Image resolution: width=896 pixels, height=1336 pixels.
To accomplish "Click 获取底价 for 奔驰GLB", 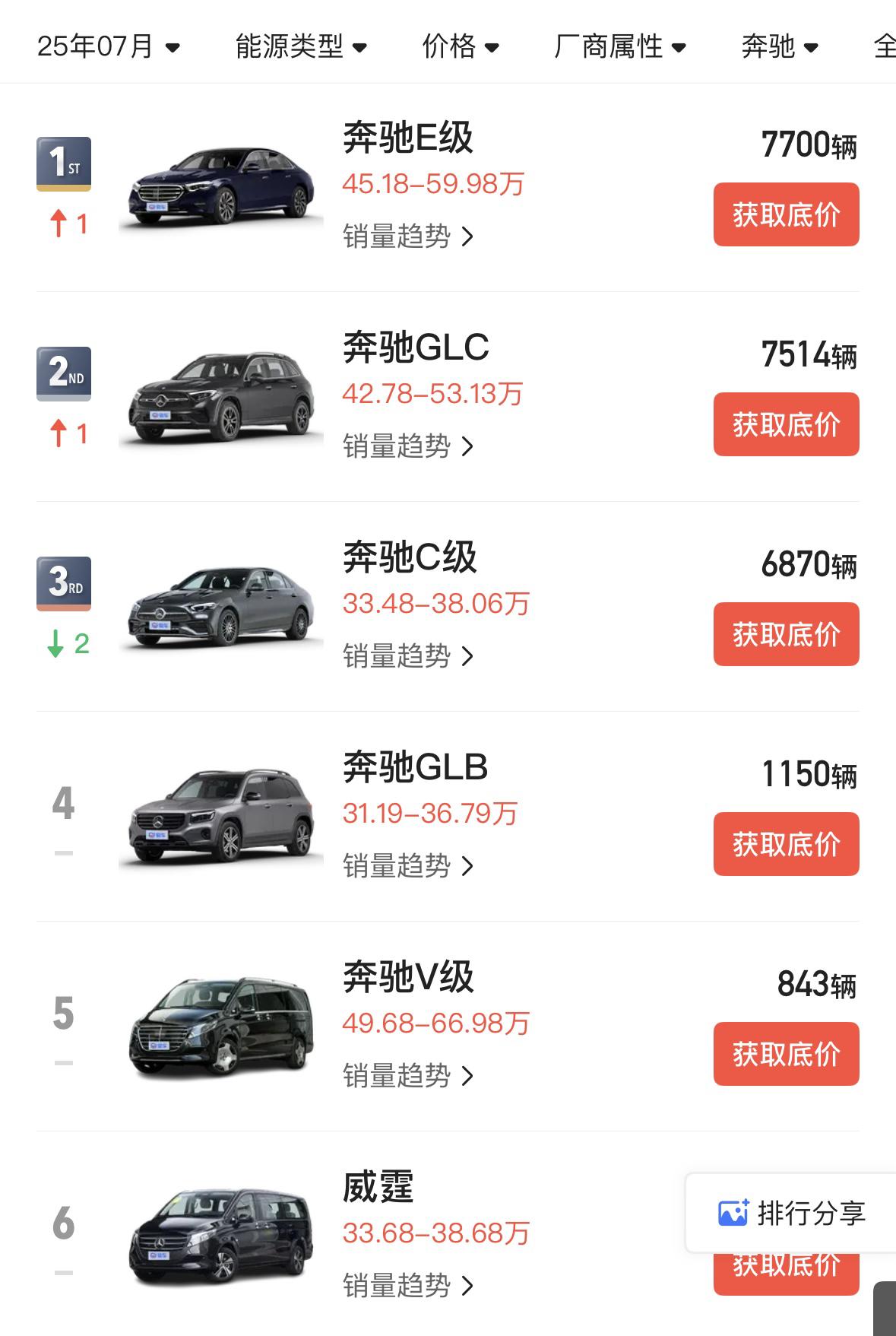I will (786, 844).
